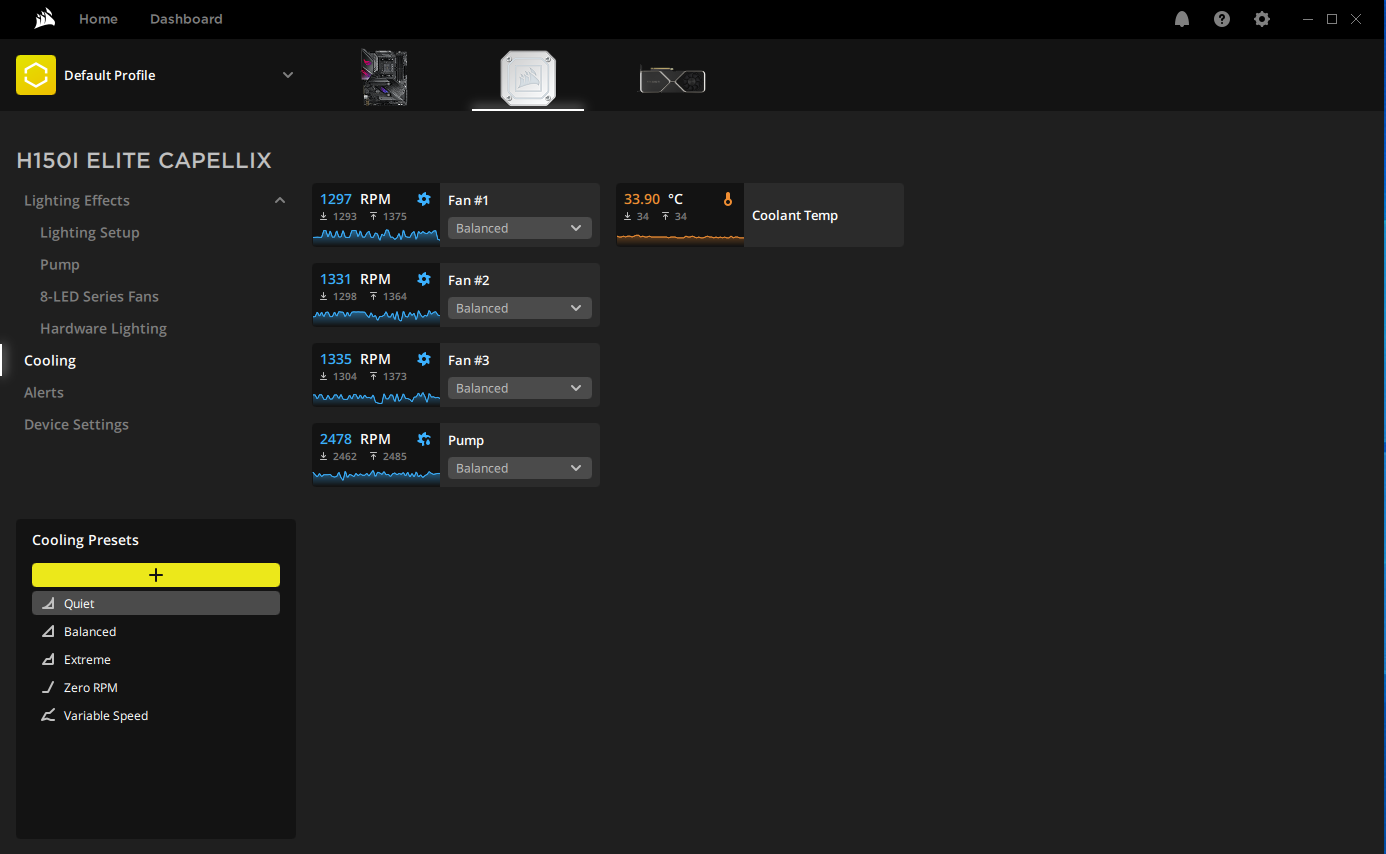Screen dimensions: 1386x854
Task: Click the Quiet preset curve icon
Action: (48, 604)
